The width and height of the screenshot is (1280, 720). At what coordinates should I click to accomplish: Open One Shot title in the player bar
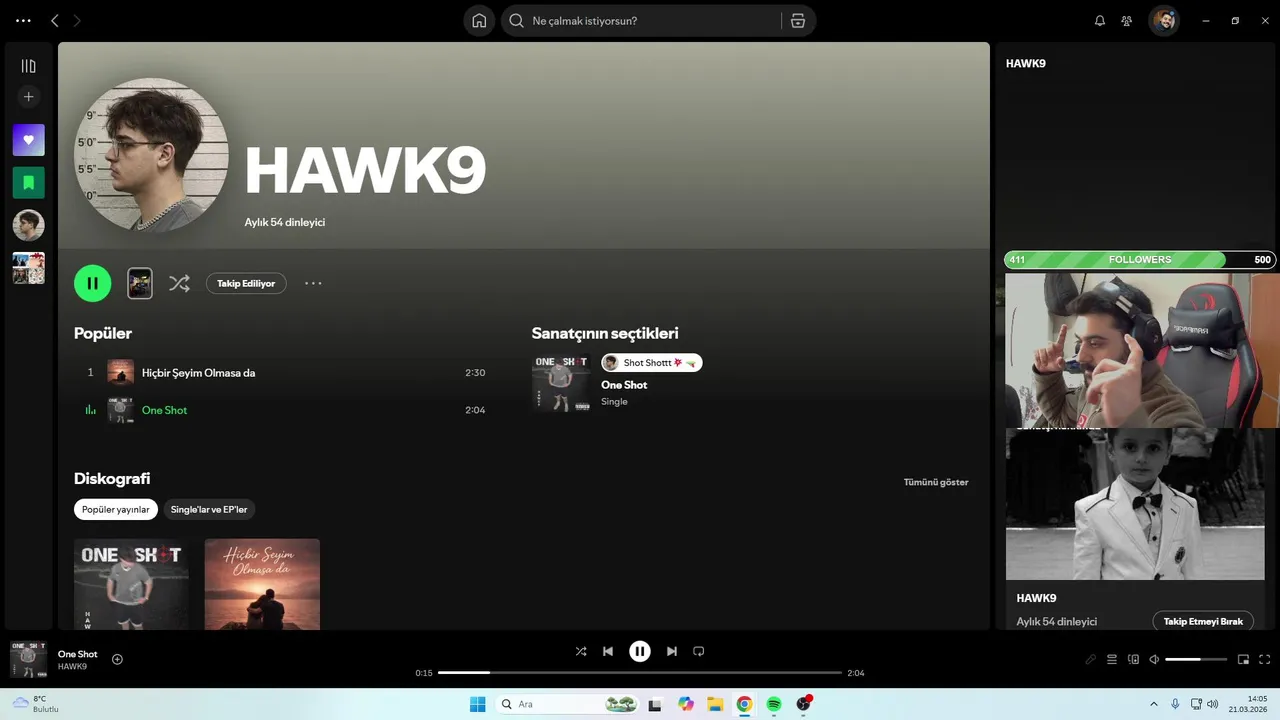click(78, 654)
